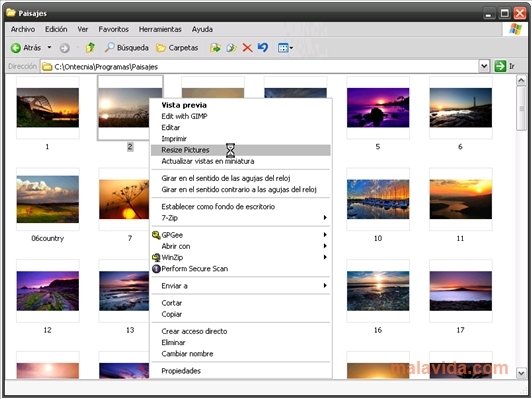Choose Girar en el sentido de las agujas
Viewport: 532px width, 399px height.
pyautogui.click(x=241, y=178)
